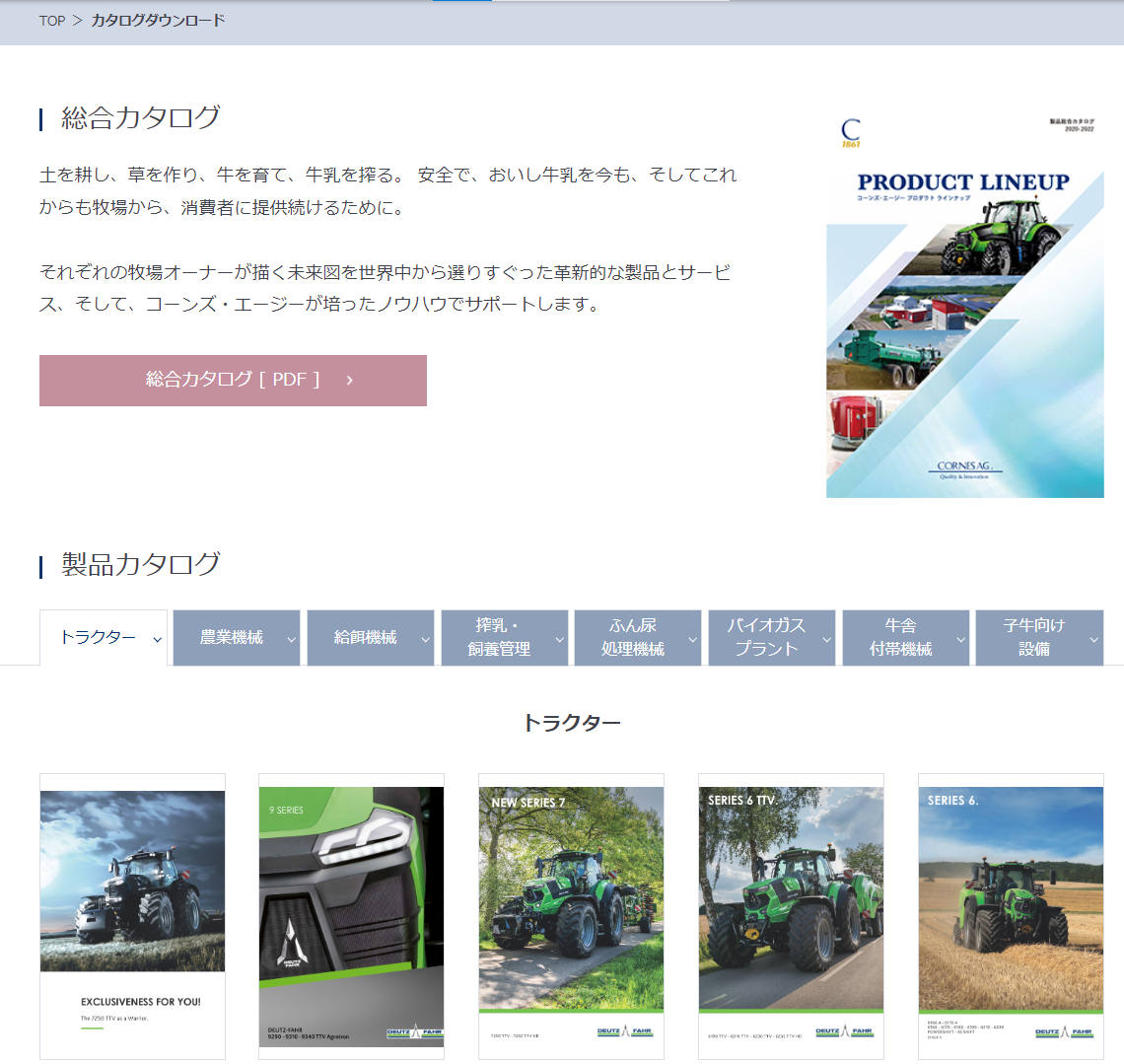Select the 搾乳・飼養管理 tab
The height and width of the screenshot is (1064, 1124).
click(505, 637)
